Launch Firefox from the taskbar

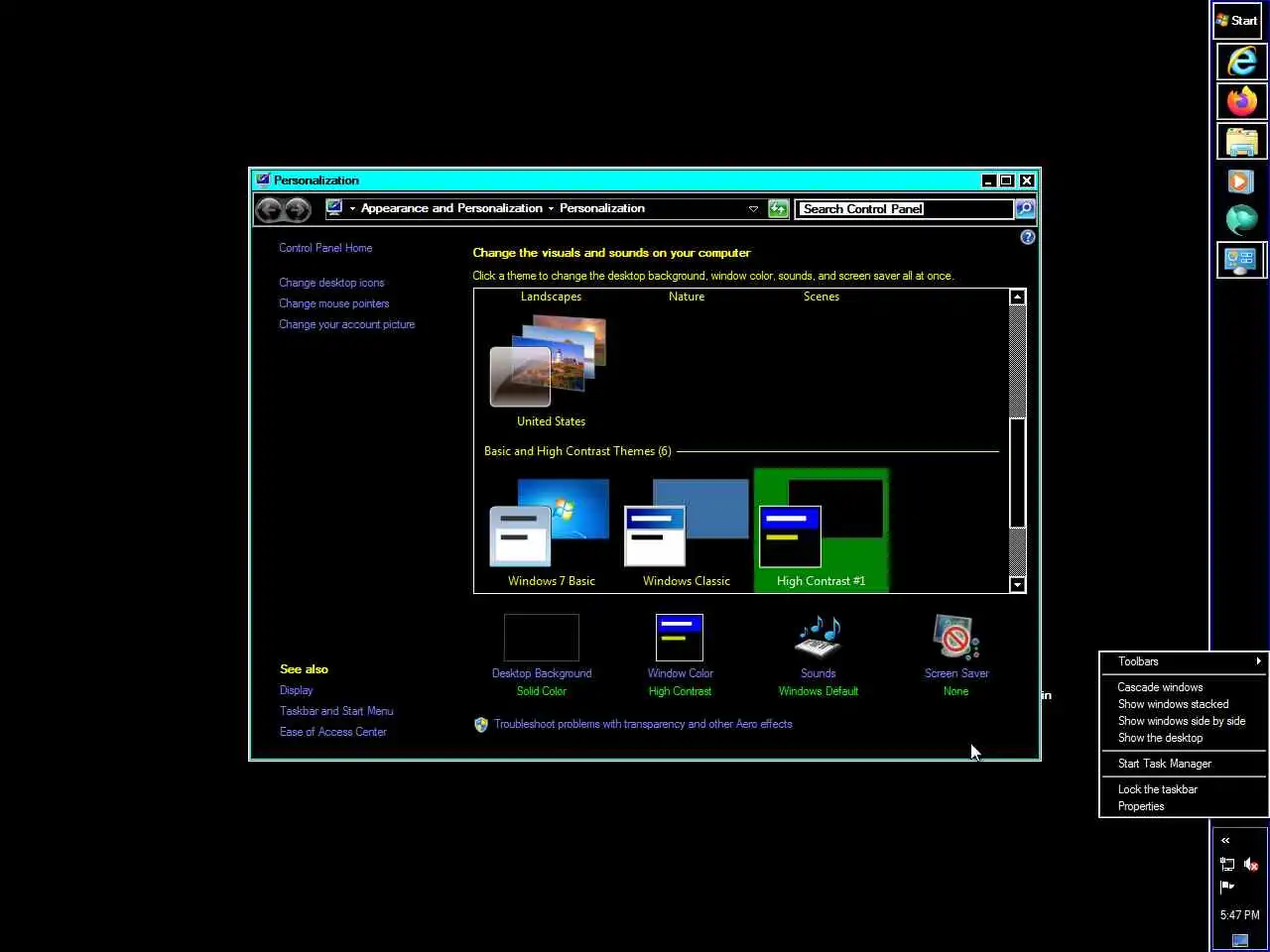click(x=1241, y=100)
